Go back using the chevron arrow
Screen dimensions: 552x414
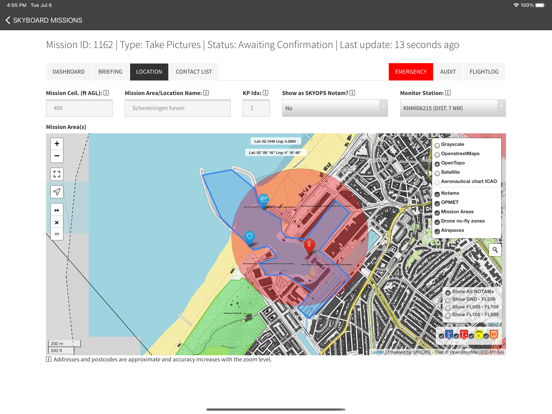pos(8,20)
